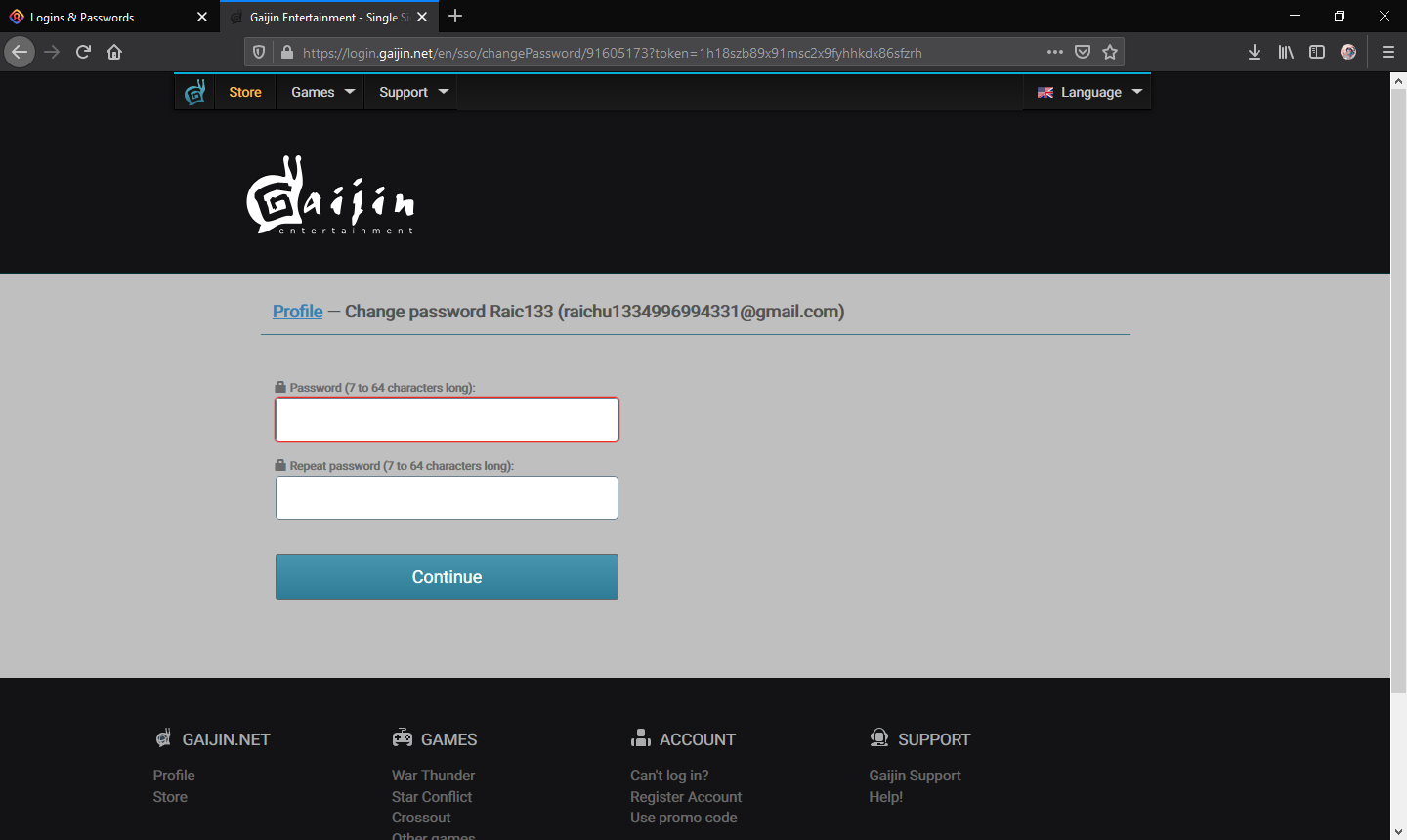Focus the Repeat password input field
Viewport: 1407px width, 840px height.
(x=447, y=497)
